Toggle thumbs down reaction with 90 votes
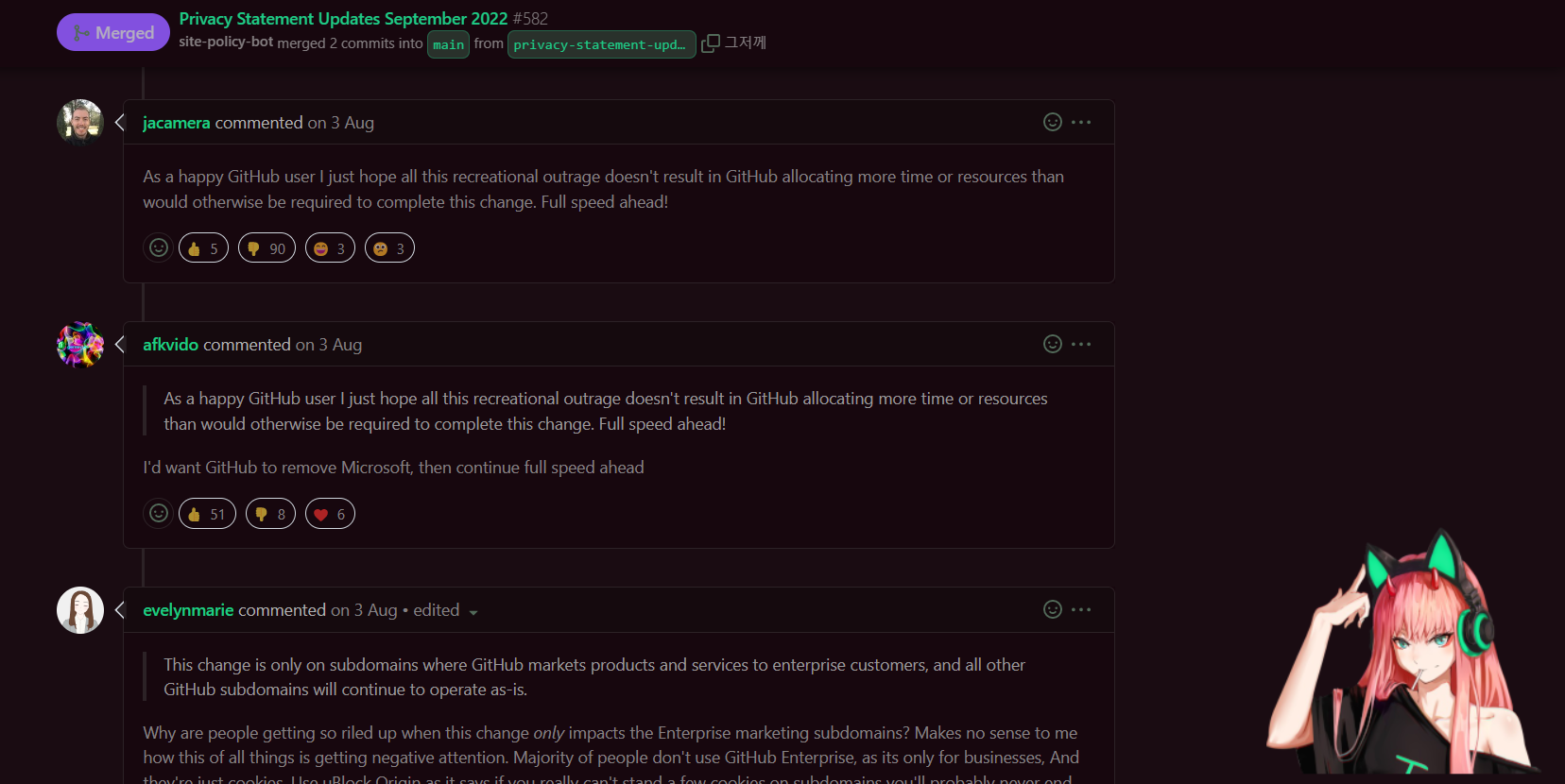This screenshot has width=1565, height=784. 267,247
